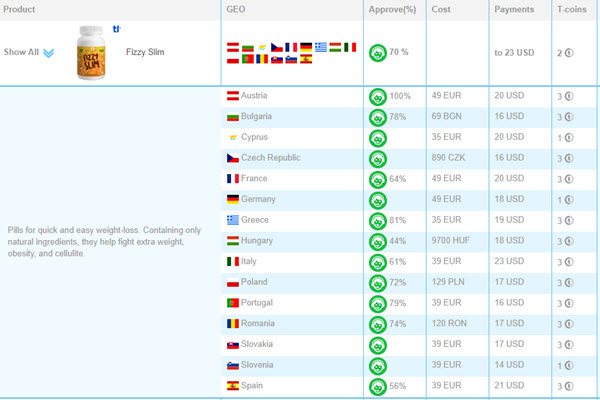
Task: Click the 44% approve value for Hungary
Action: click(x=398, y=241)
